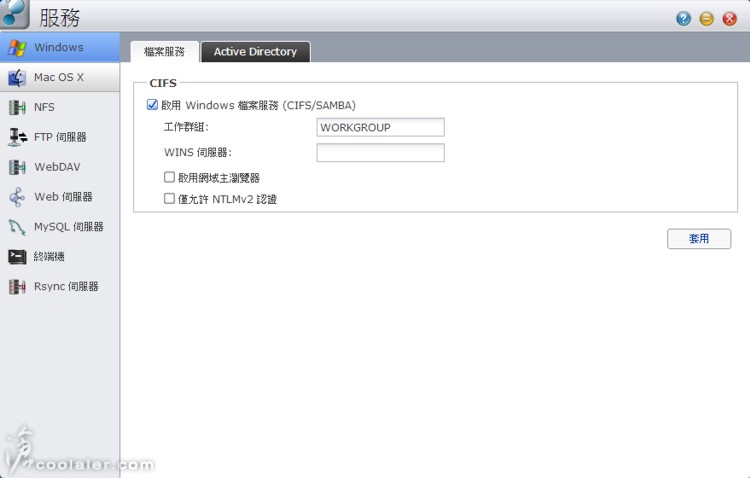Screen dimensions: 750x478
Task: Select NFS label in sidebar
Action: [44, 107]
